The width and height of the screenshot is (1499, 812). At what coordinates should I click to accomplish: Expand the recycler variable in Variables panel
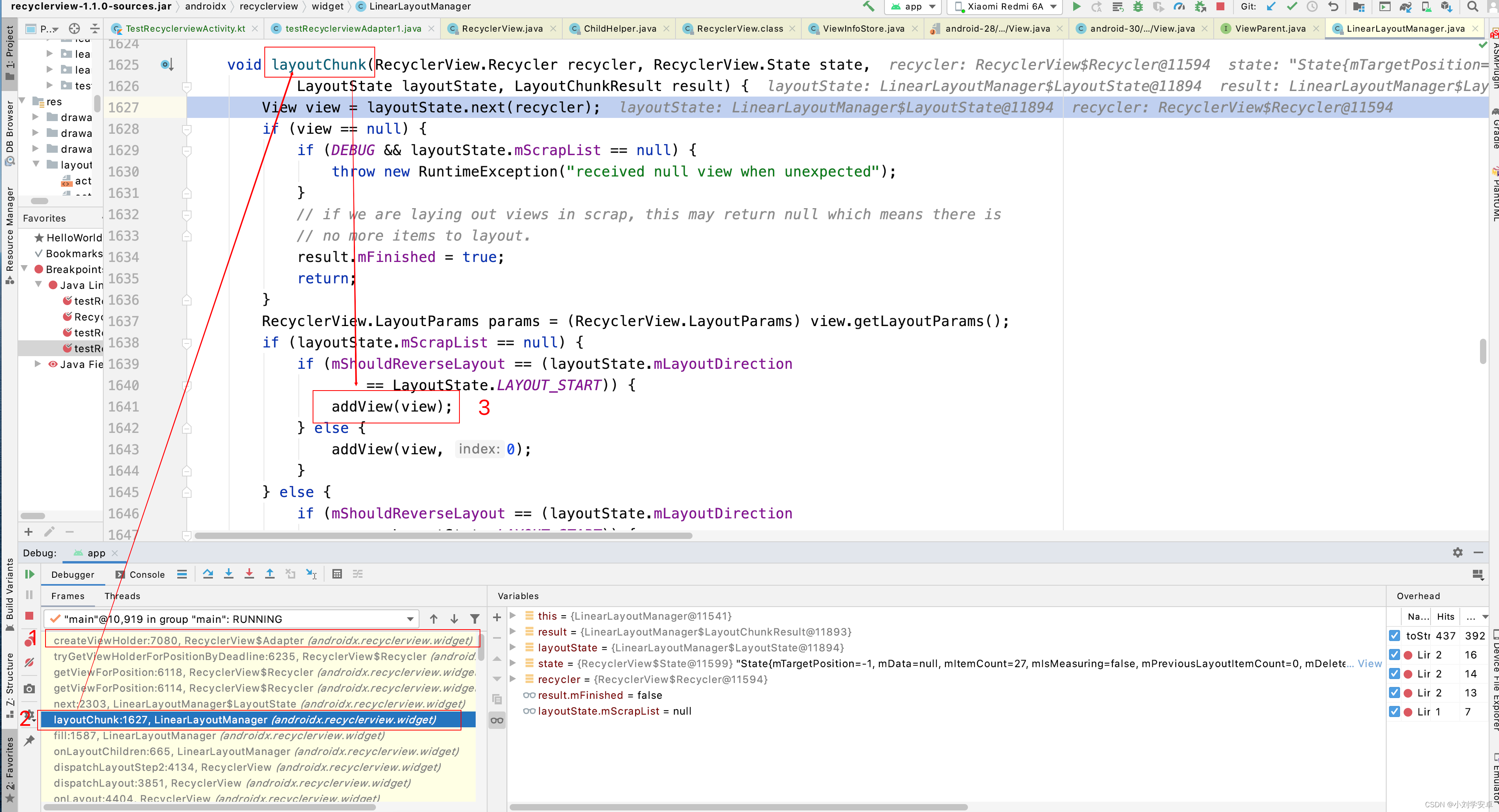(x=513, y=679)
